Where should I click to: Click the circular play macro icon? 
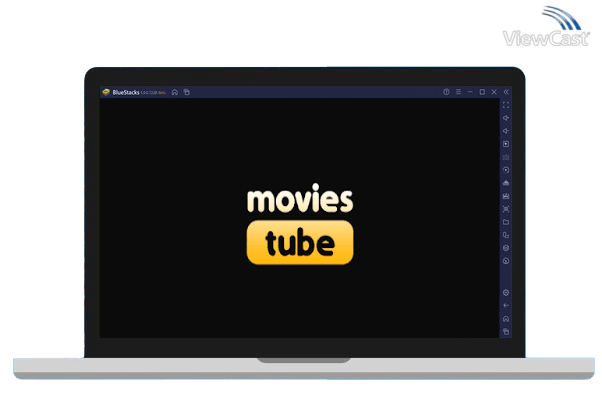[506, 170]
